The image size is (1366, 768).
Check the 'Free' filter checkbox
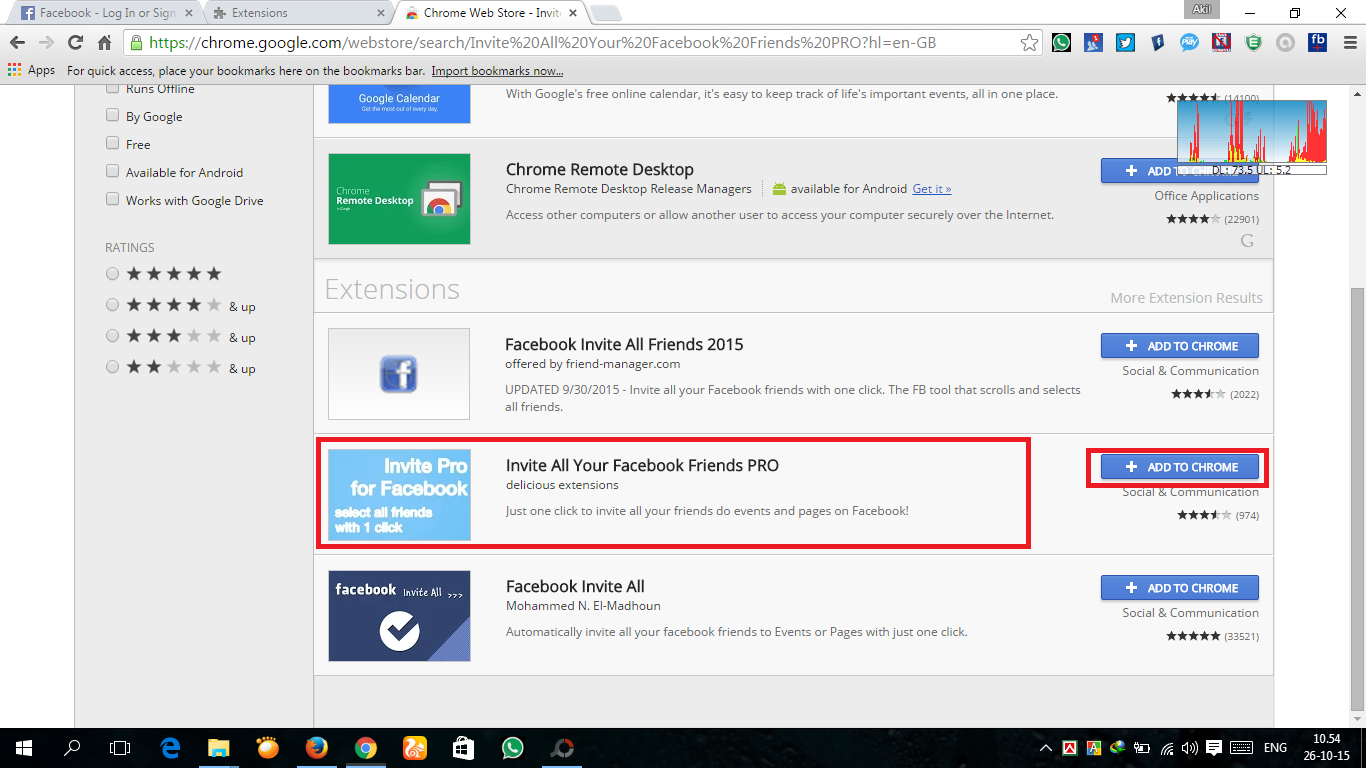coord(113,144)
